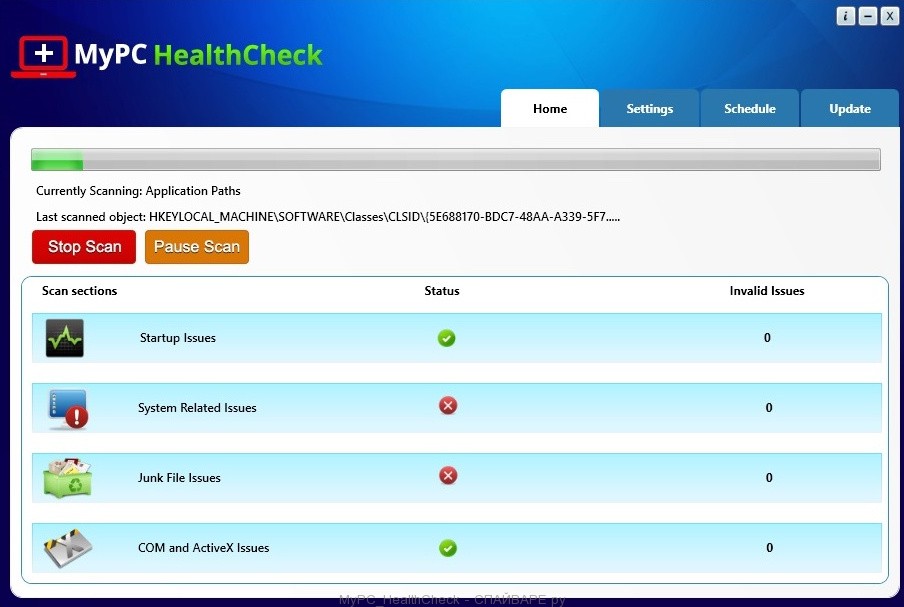Close the window with the X button
Image resolution: width=904 pixels, height=607 pixels.
[x=890, y=16]
